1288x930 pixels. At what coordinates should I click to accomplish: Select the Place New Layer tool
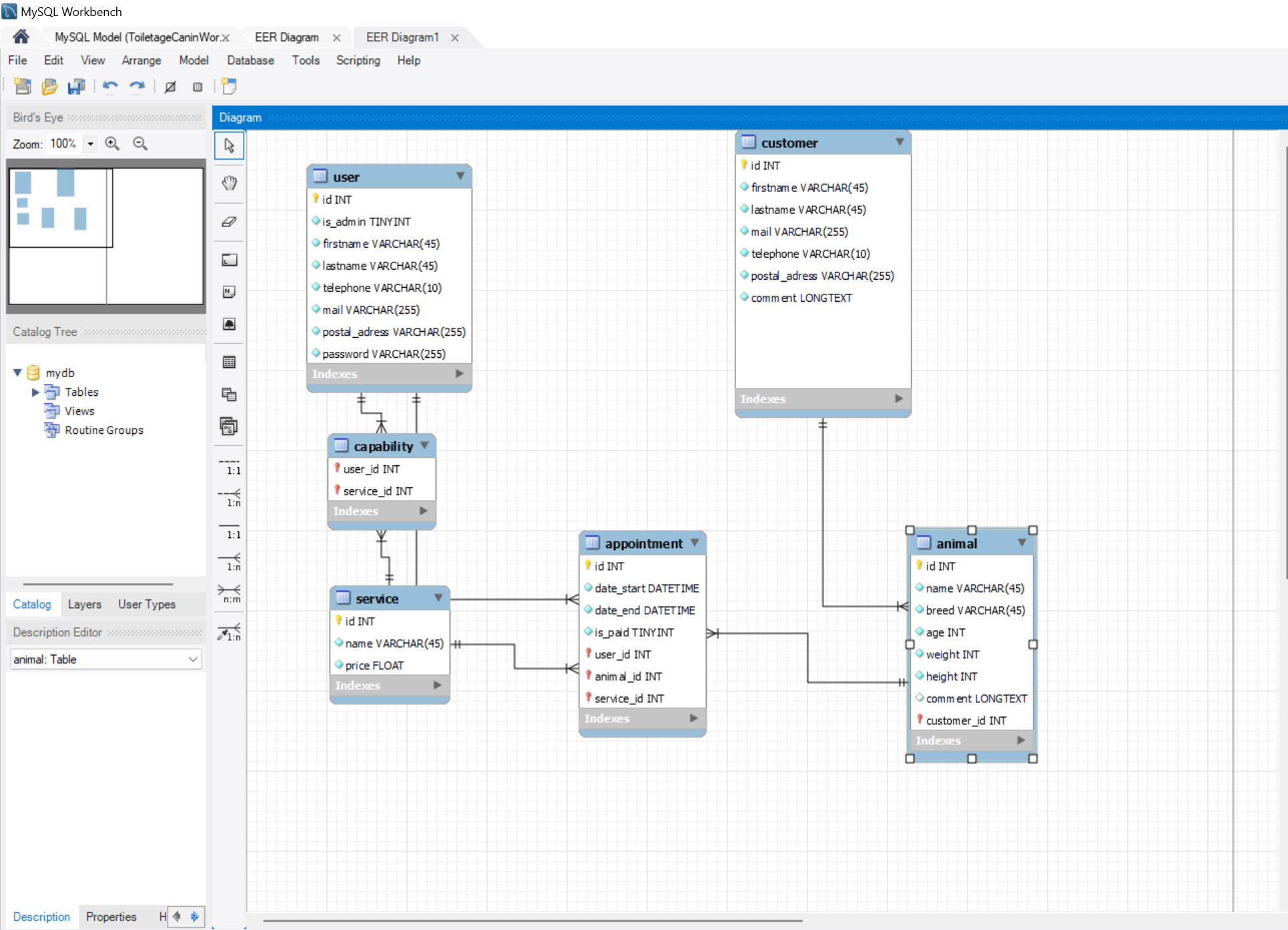click(229, 260)
